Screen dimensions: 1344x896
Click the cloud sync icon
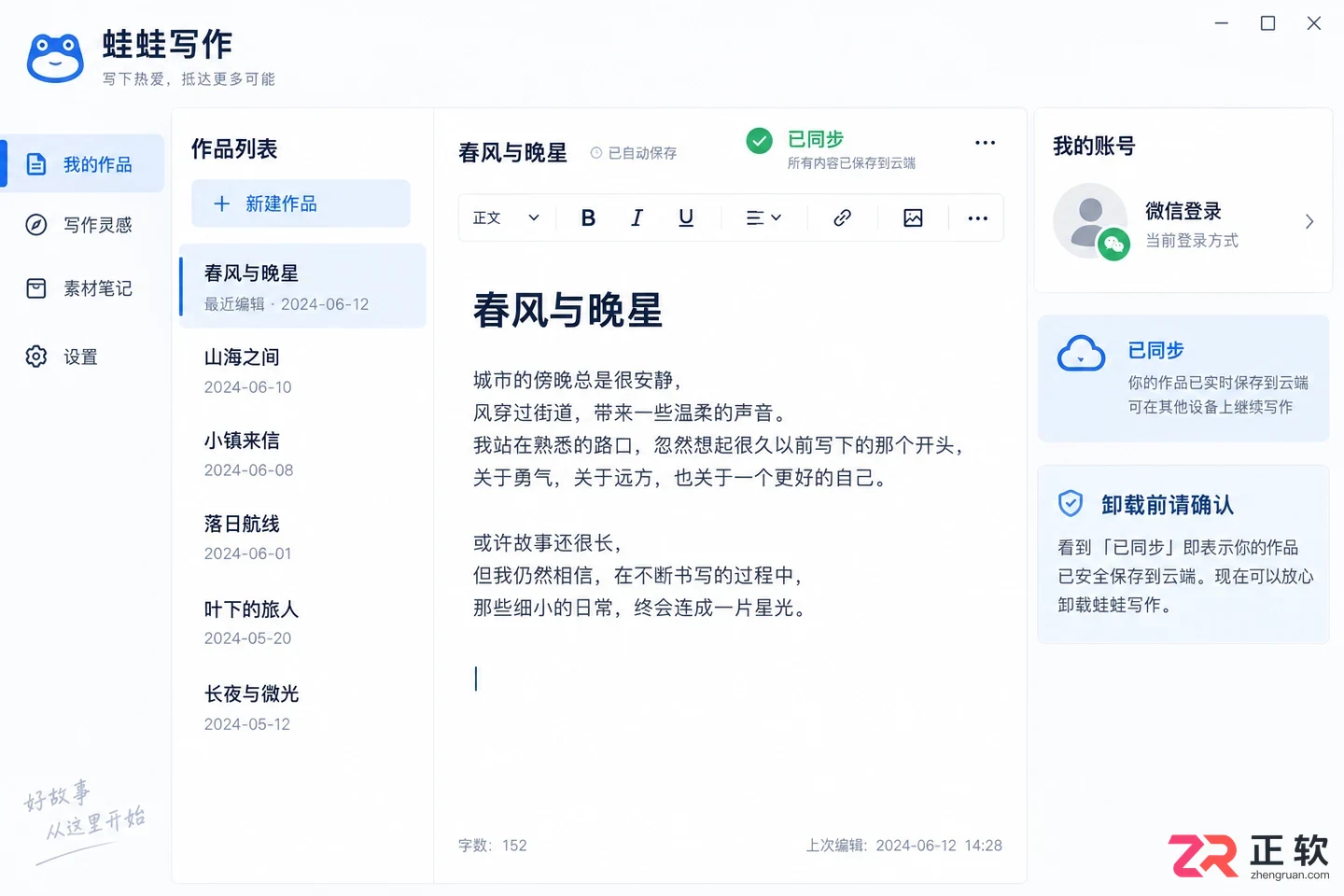[1081, 354]
